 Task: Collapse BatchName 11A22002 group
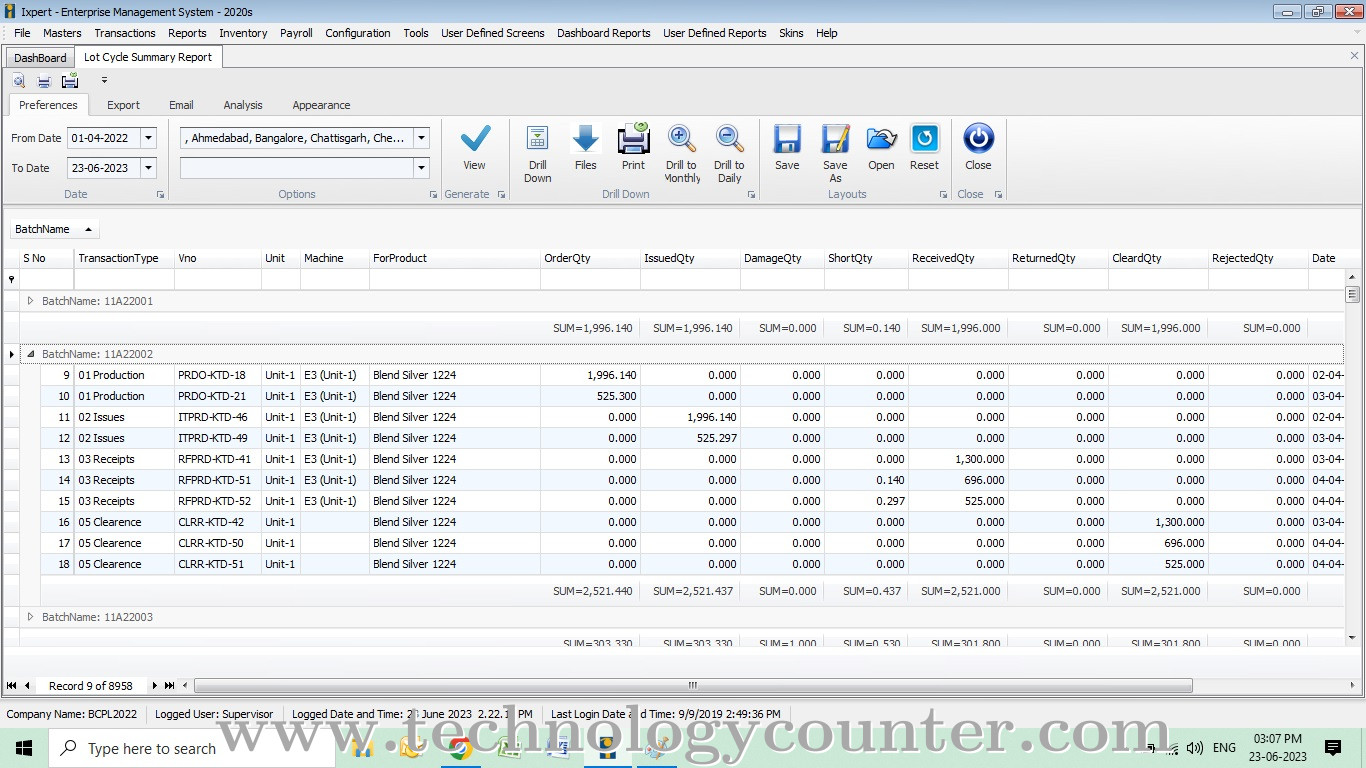click(30, 354)
